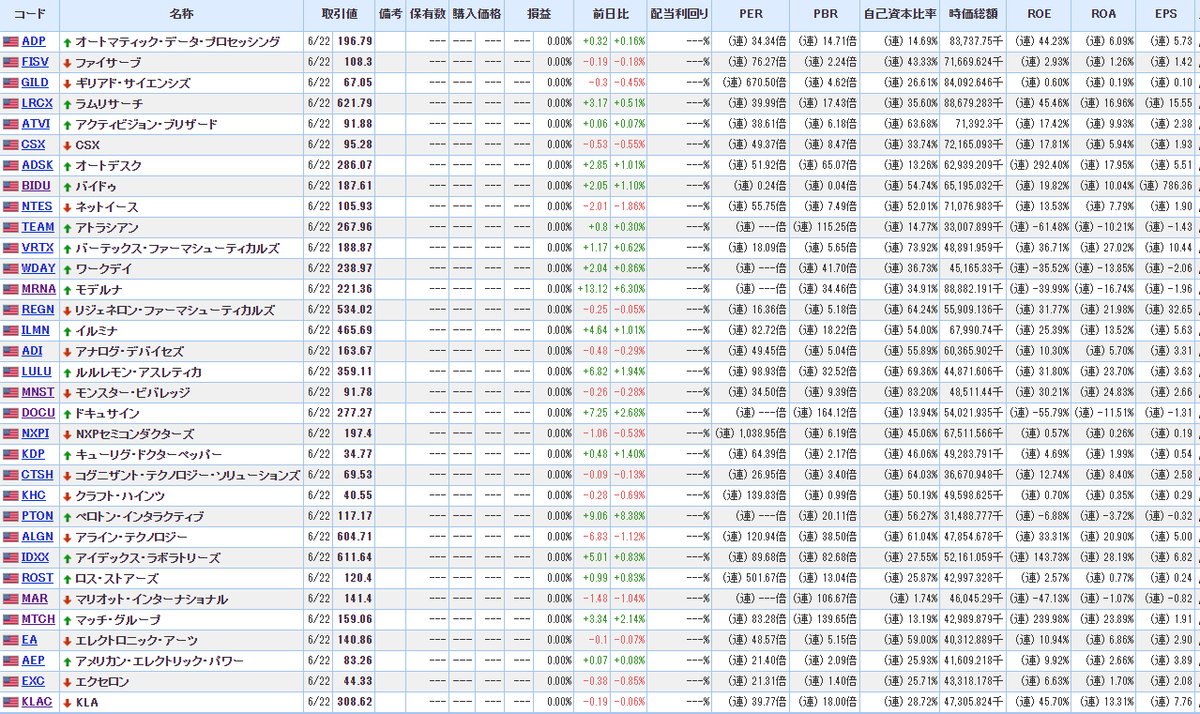Image resolution: width=1200 pixels, height=714 pixels.
Task: Click the US flag icon beside KDP
Action: click(x=11, y=455)
